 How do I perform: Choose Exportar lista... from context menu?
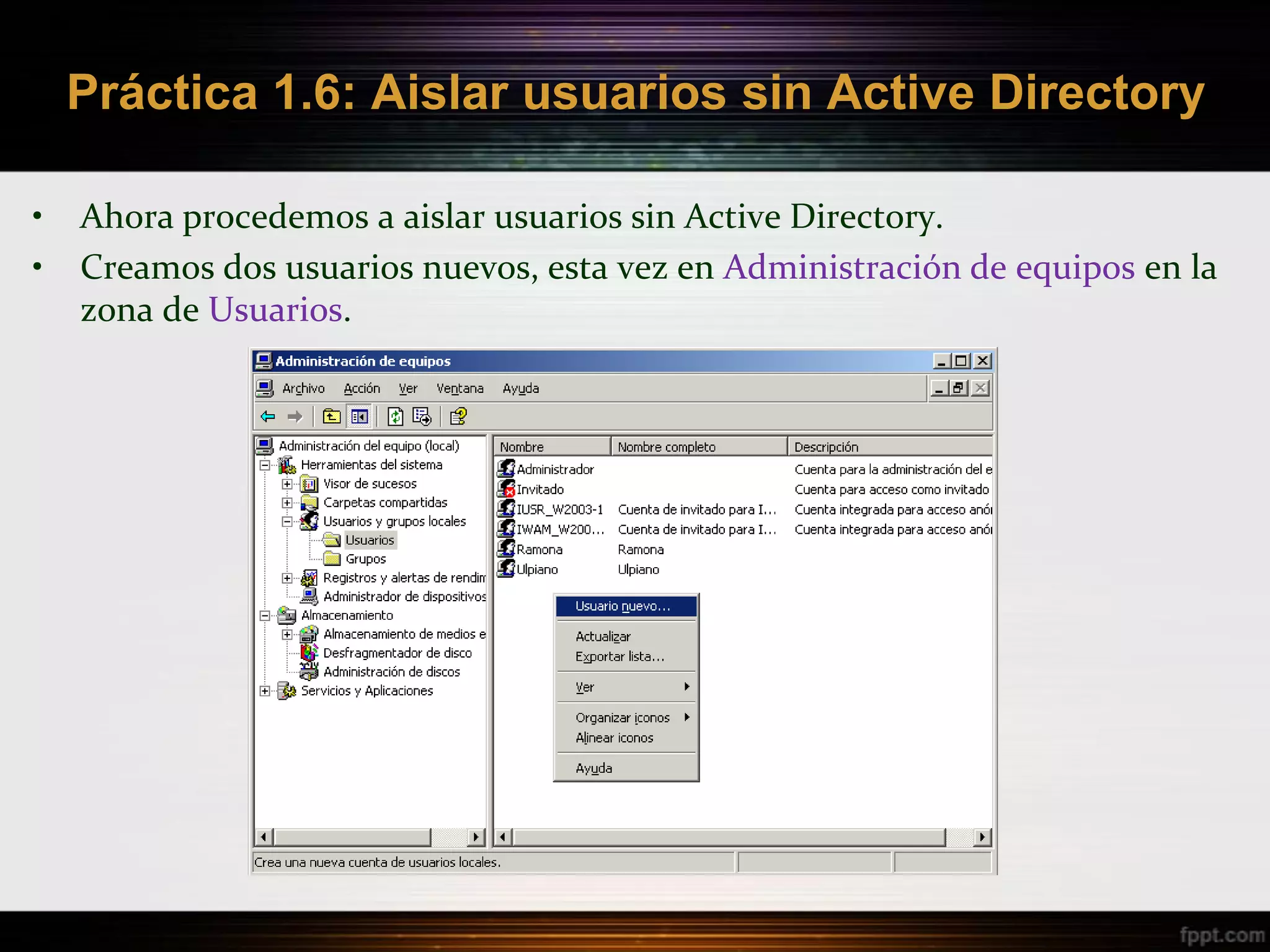pos(626,656)
